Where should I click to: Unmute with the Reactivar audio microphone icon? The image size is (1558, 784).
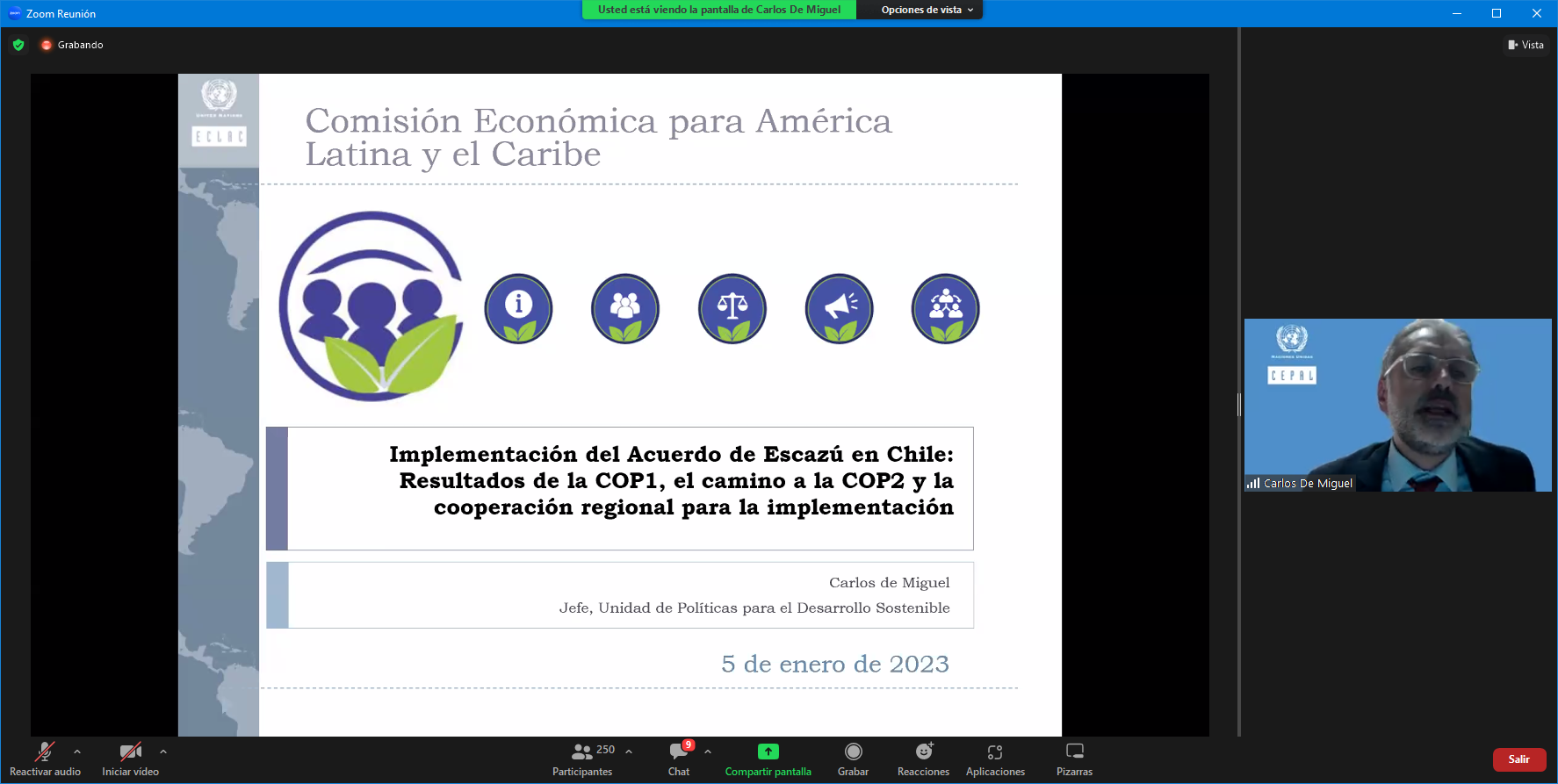[x=44, y=752]
